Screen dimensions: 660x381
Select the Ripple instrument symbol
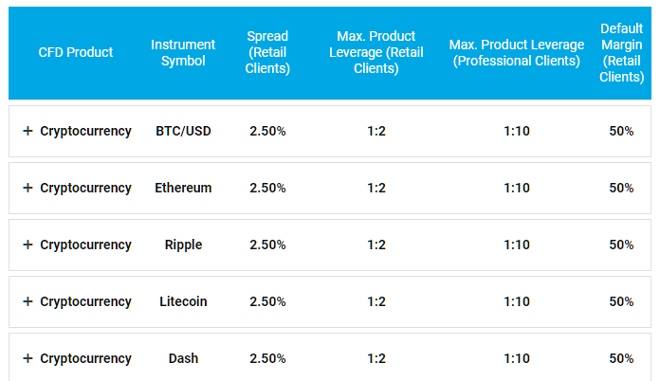click(184, 245)
